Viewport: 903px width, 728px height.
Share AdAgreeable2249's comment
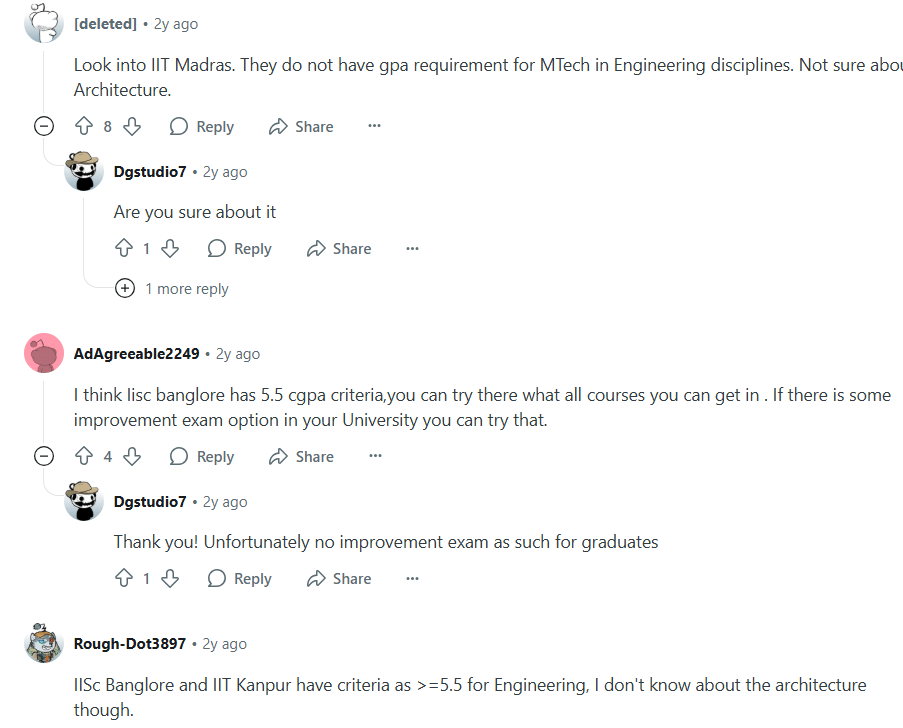point(301,457)
